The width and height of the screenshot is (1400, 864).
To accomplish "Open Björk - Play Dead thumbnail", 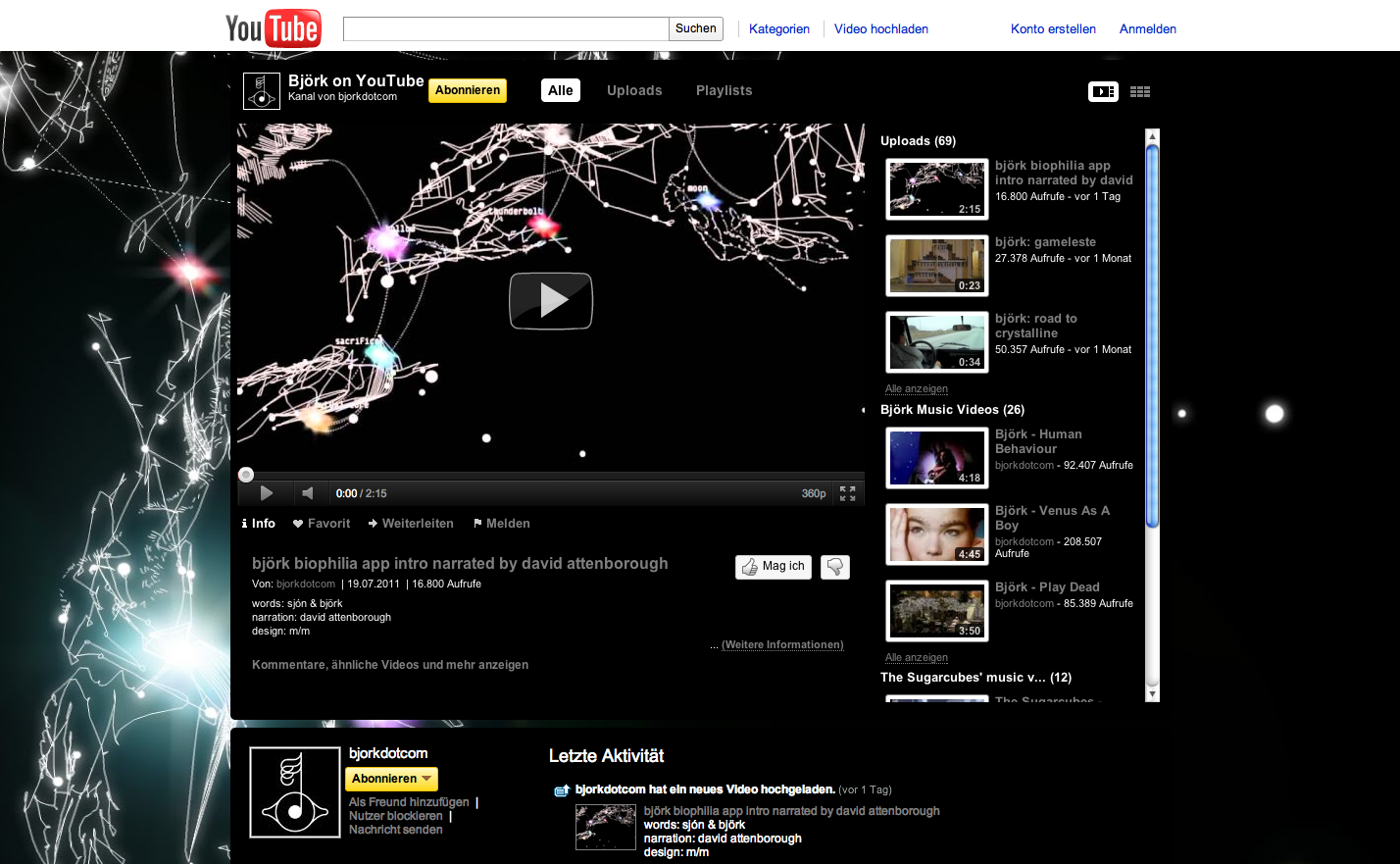I will pos(937,611).
